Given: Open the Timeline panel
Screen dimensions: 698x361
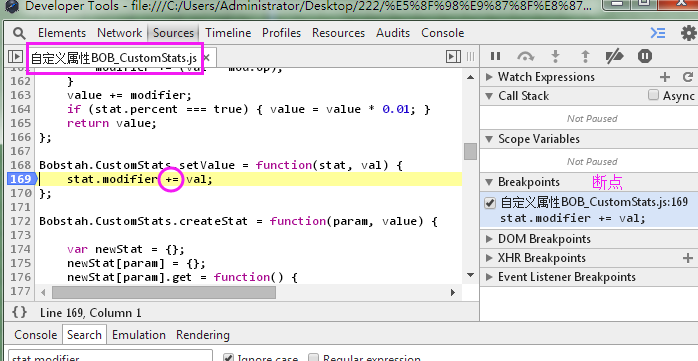Looking at the screenshot, I should pos(228,33).
